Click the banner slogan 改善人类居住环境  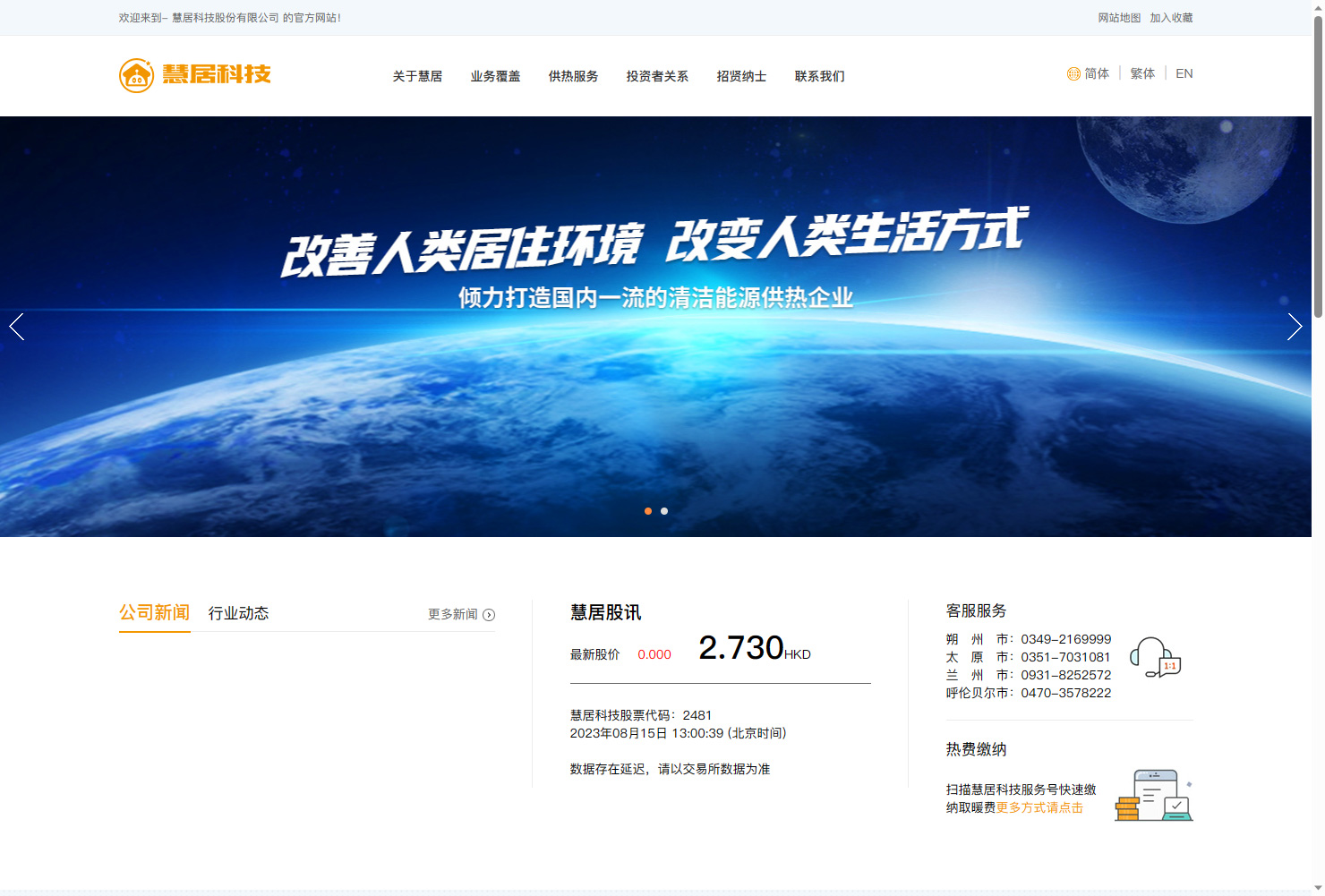coord(462,250)
